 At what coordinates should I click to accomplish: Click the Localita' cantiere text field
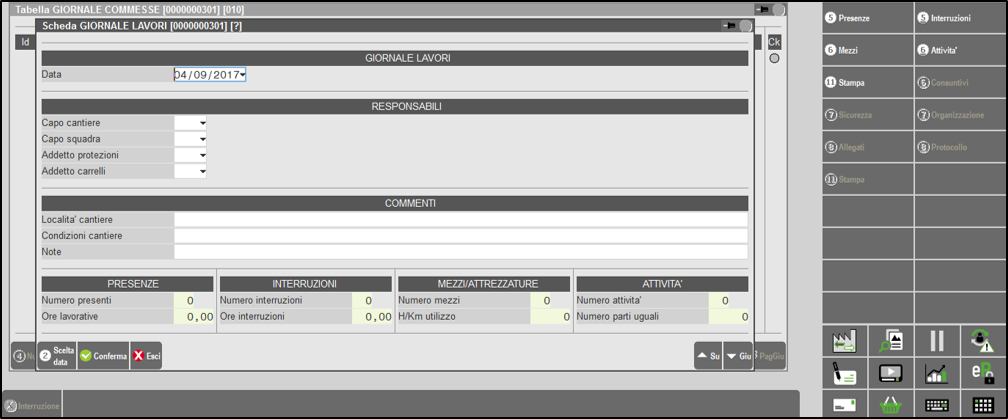pos(460,220)
